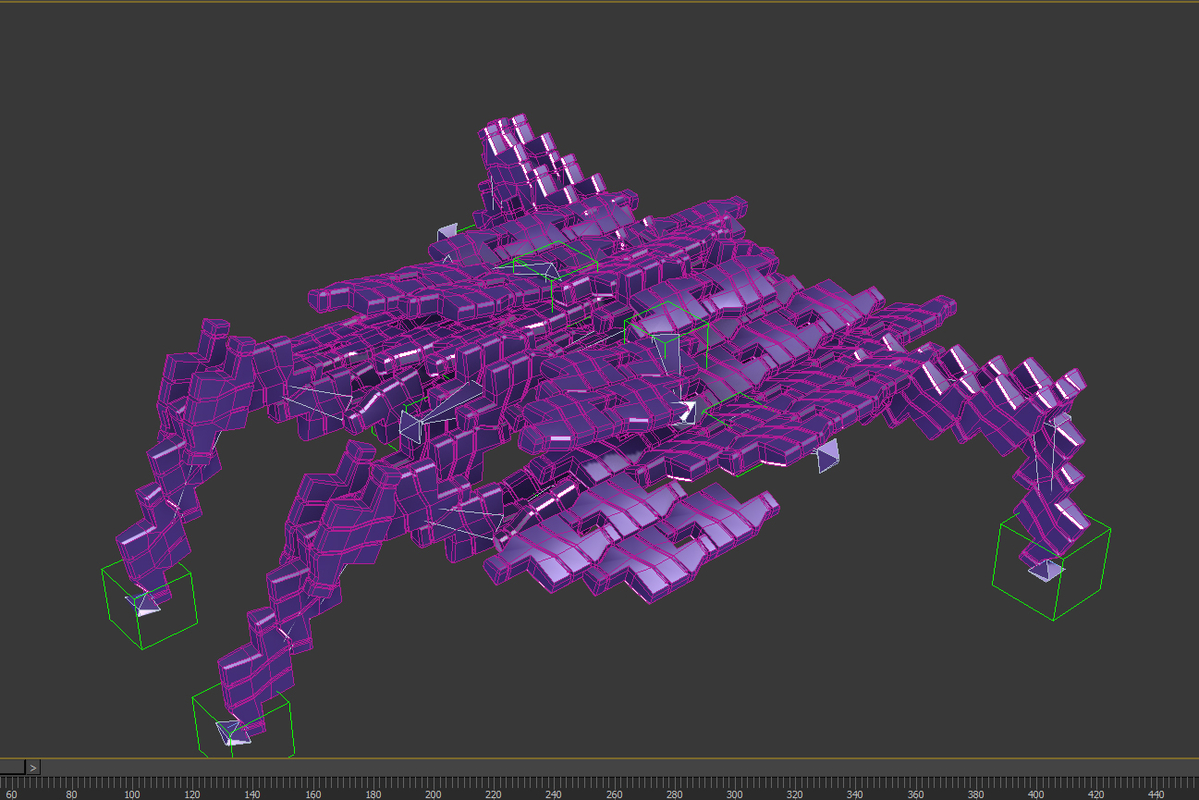Image resolution: width=1199 pixels, height=800 pixels.
Task: Click frame 300 on the timeline ruler
Action: [733, 790]
